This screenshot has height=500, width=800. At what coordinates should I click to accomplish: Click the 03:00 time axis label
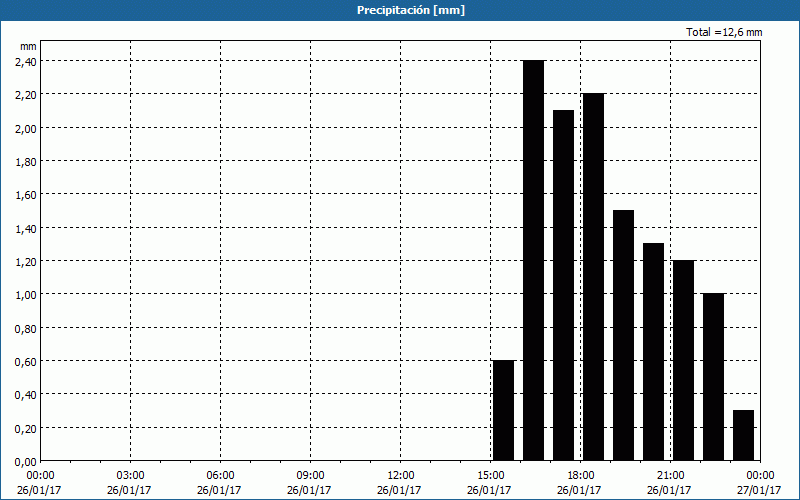[x=131, y=476]
